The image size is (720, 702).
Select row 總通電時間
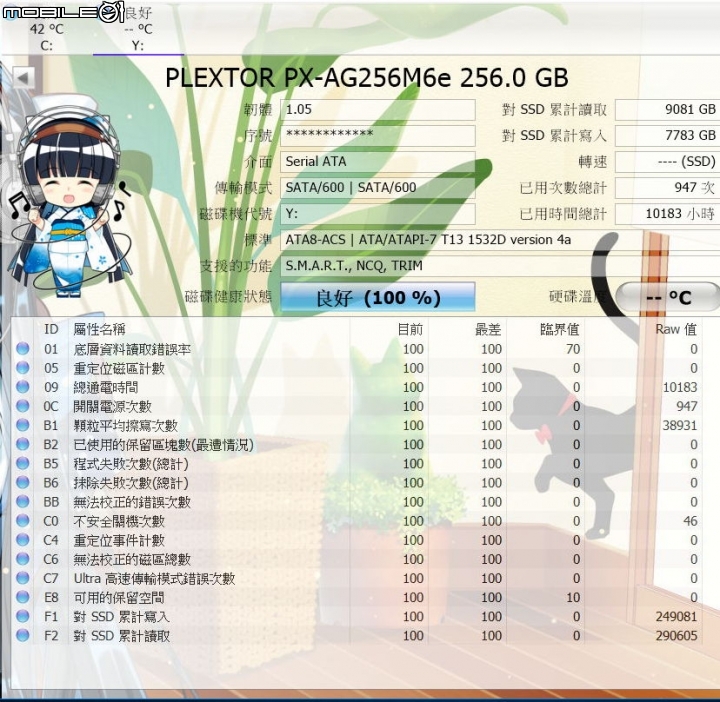coord(356,387)
